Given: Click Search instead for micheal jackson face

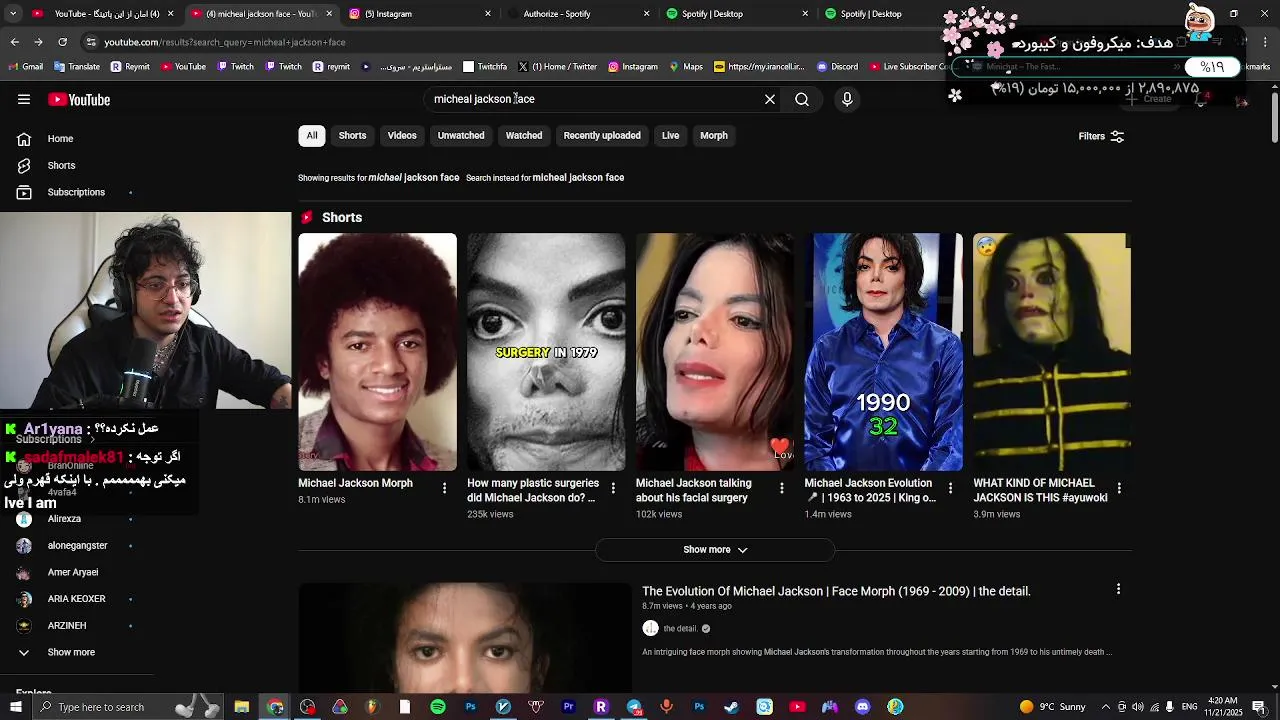Looking at the screenshot, I should pyautogui.click(x=545, y=178).
